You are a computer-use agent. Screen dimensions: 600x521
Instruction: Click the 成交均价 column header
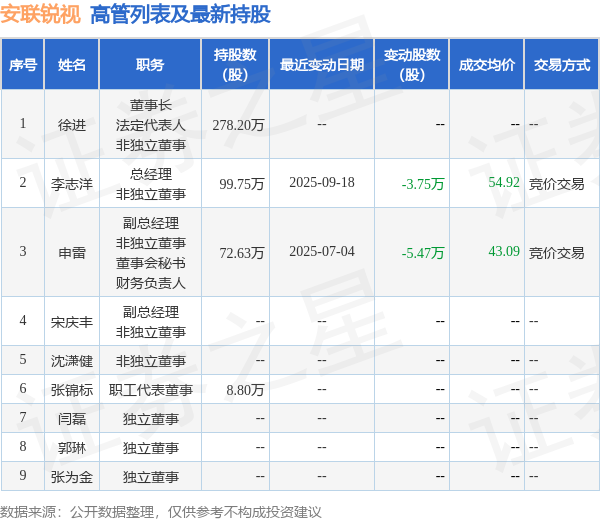[487, 65]
